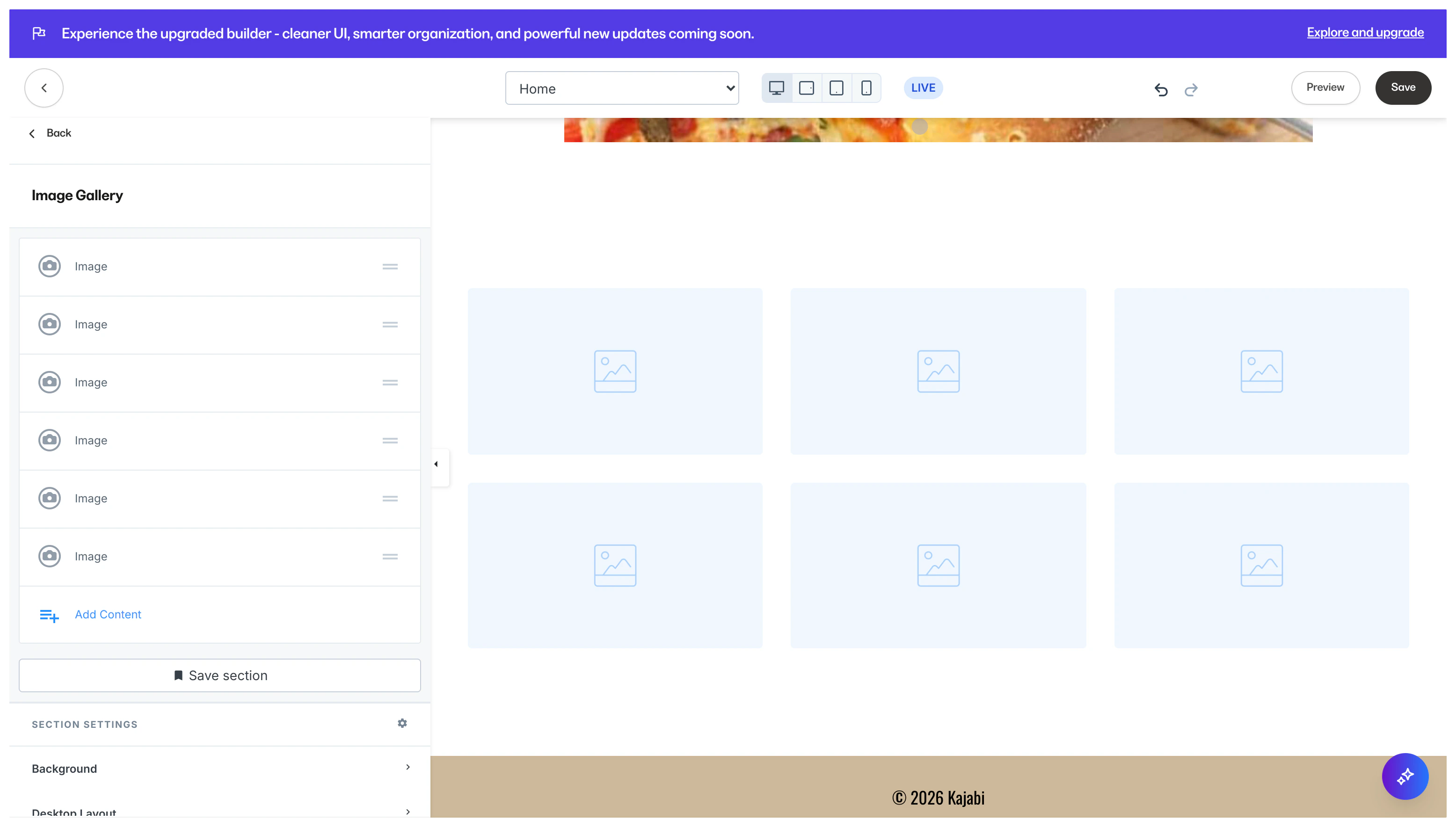
Task: Select the top-left gallery image placeholder
Action: 615,371
